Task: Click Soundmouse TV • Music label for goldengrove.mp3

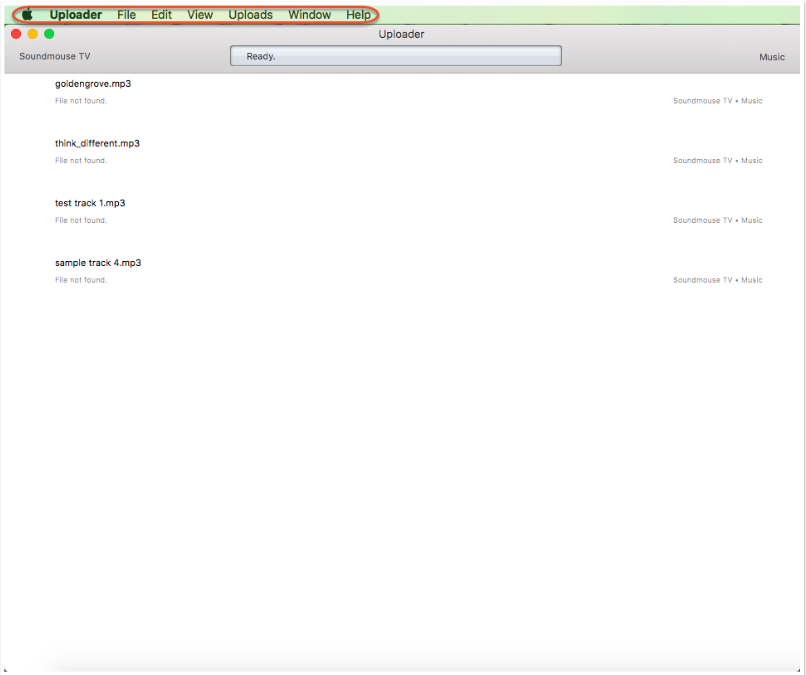Action: [x=718, y=101]
